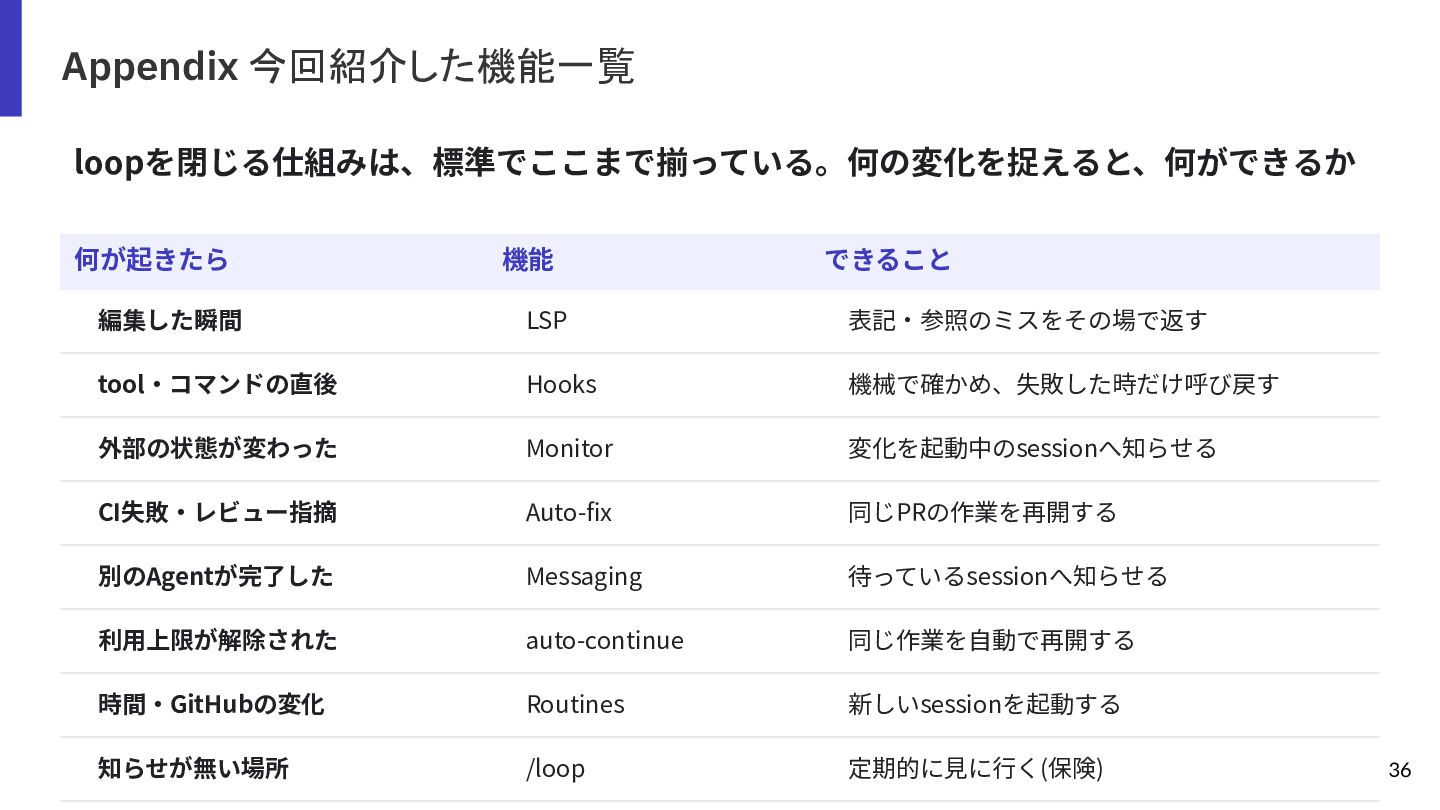Click '定期的に見に行く(保険)' description text
The height and width of the screenshot is (810, 1440).
coord(975,769)
